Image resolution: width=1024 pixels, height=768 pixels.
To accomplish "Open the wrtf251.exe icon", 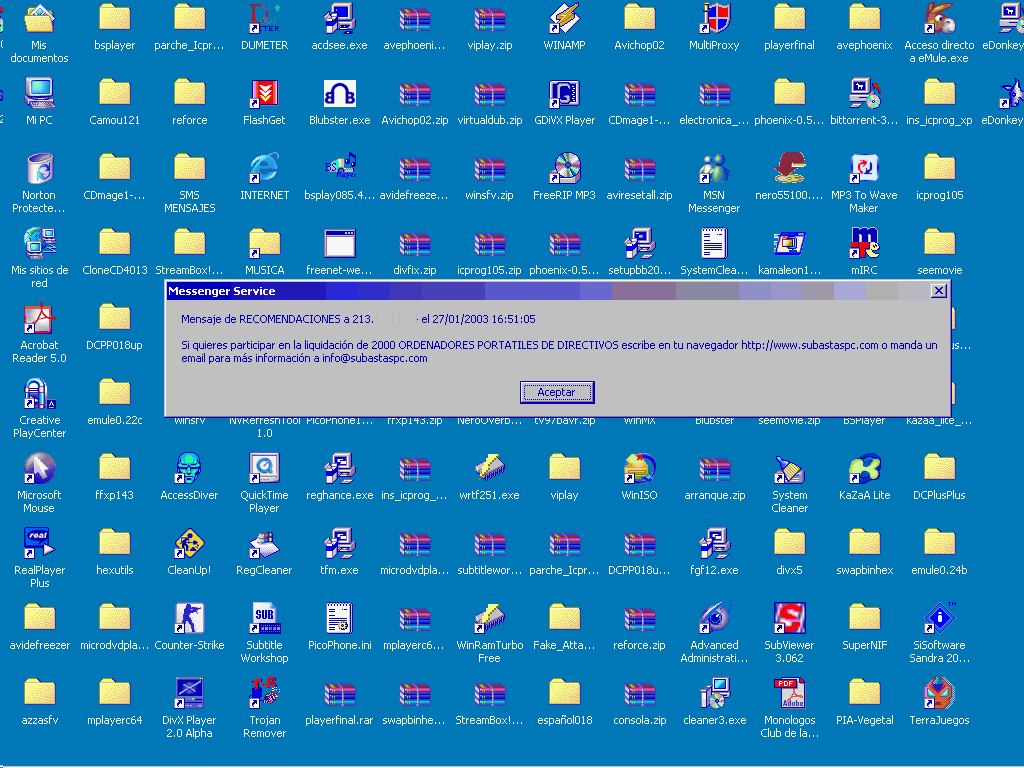I will [489, 469].
